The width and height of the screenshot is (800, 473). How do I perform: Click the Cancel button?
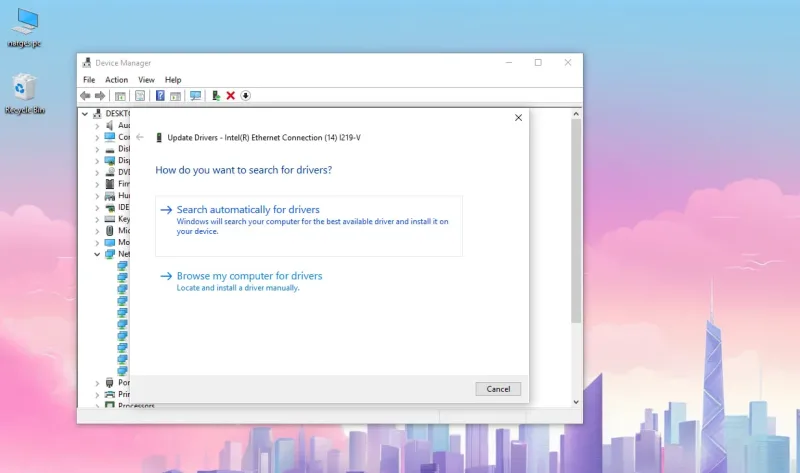498,389
